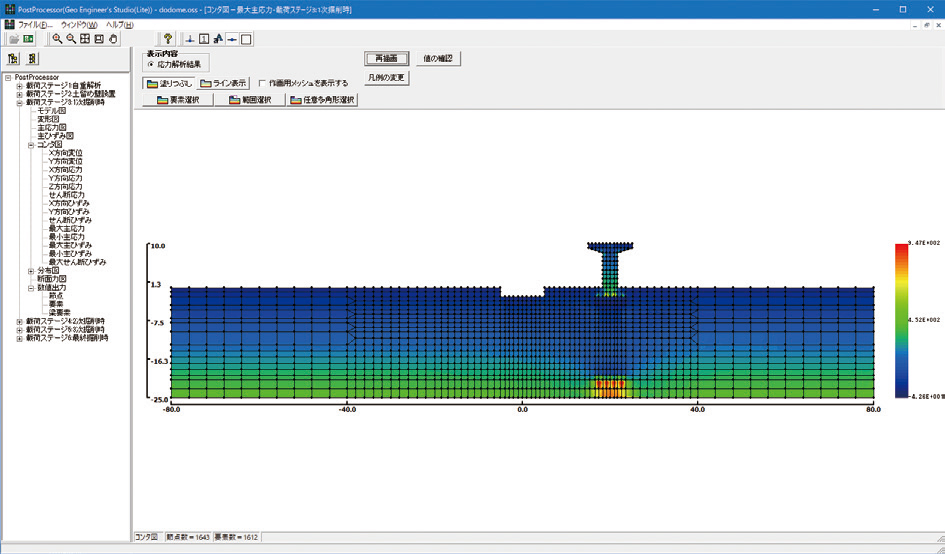Viewport: 945px width, 554px height.
Task: Toggle the 塗りつぶし fill display button
Action: 169,83
